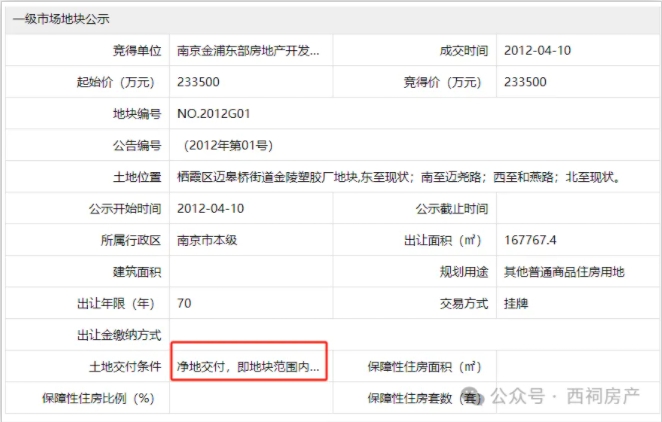The width and height of the screenshot is (662, 422).
Task: Click the 一级市场地块公示 section header
Action: (61, 19)
